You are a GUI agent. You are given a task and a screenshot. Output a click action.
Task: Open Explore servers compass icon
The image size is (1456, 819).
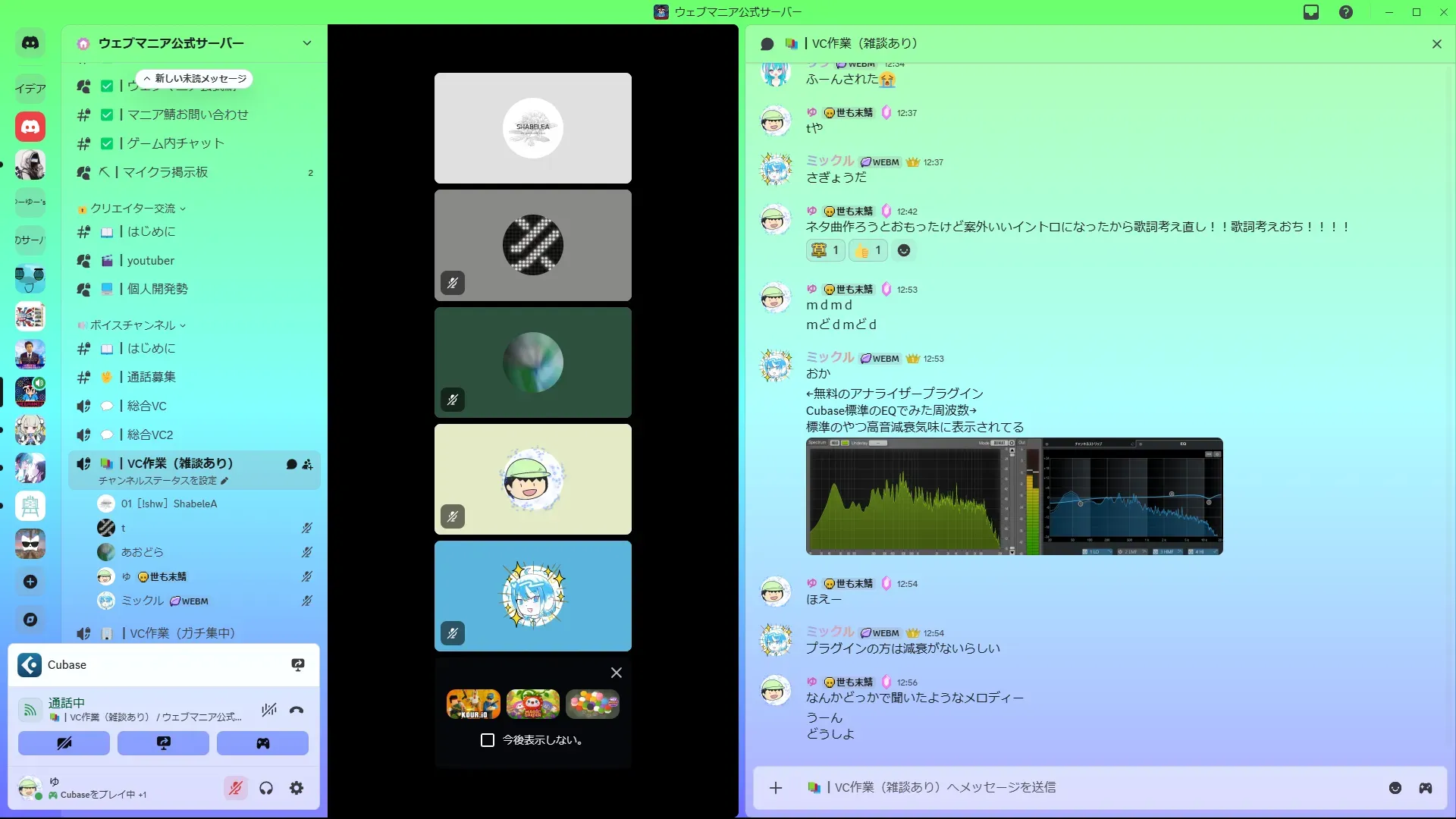[x=30, y=620]
